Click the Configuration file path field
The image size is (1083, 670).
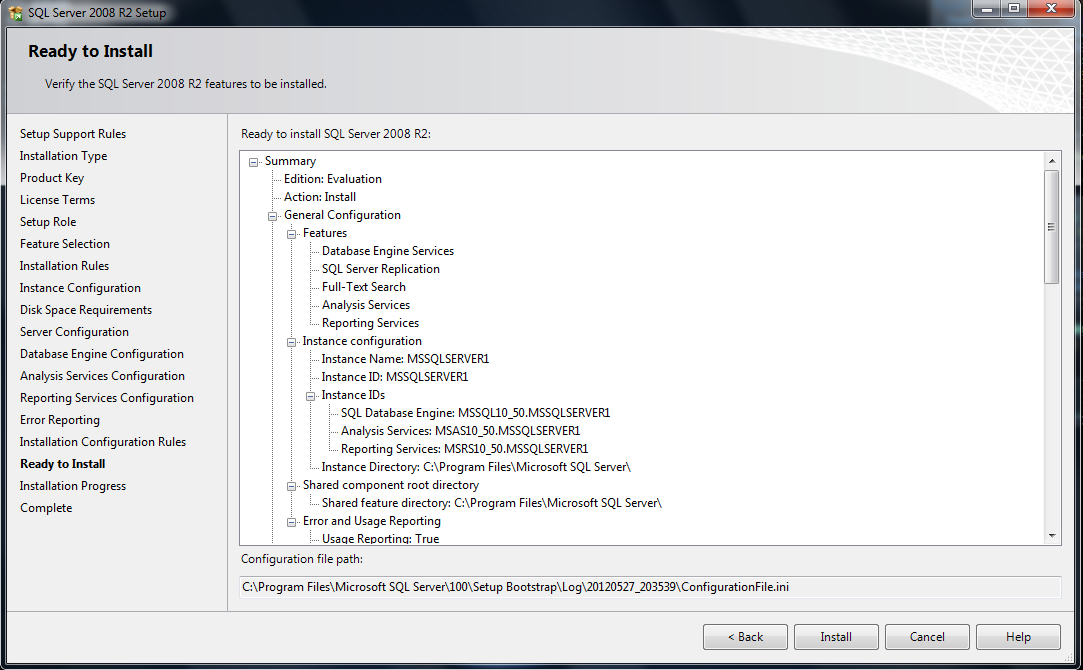point(650,587)
